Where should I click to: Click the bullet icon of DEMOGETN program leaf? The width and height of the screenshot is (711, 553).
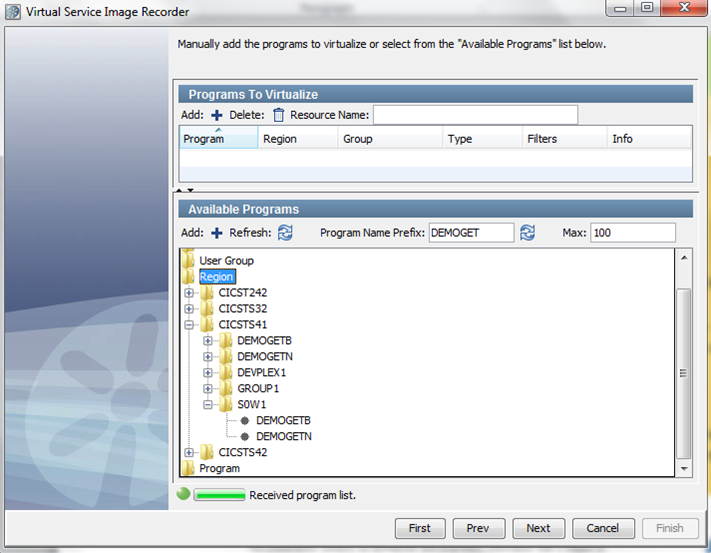(245, 437)
